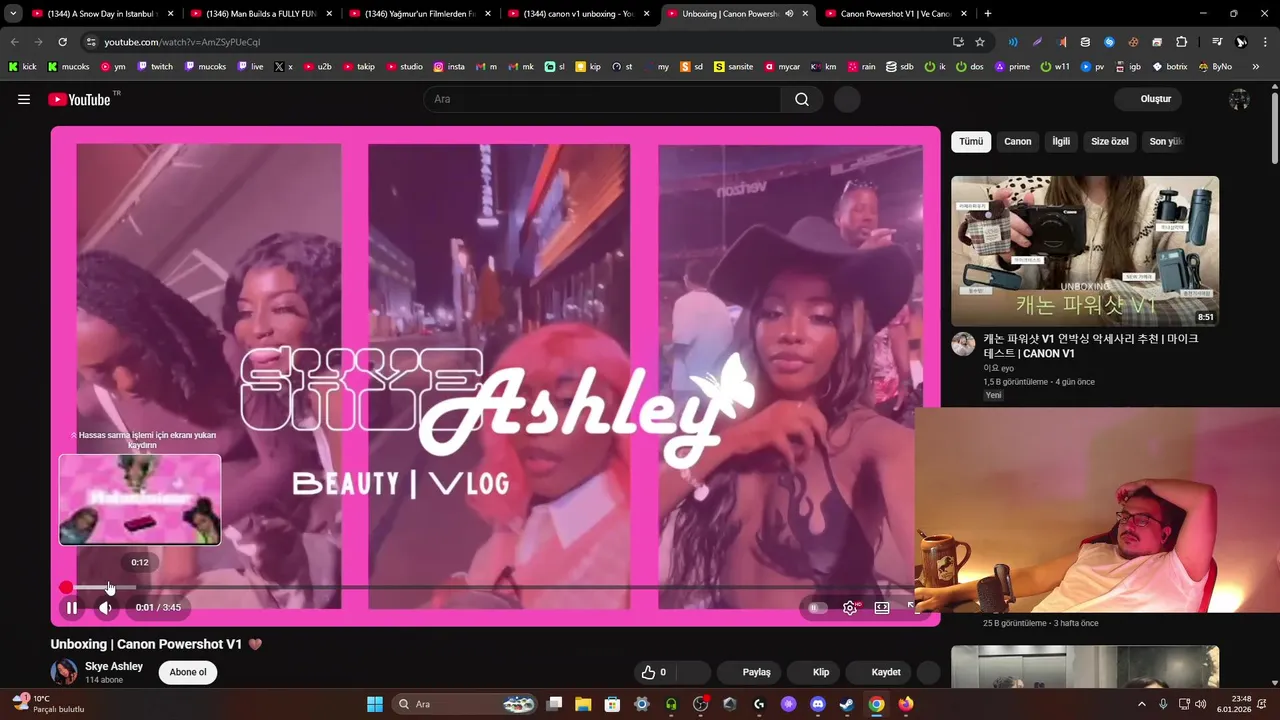Switch to Yağmur'un Filmlerden tab
This screenshot has height=720, width=1280.
pos(418,14)
